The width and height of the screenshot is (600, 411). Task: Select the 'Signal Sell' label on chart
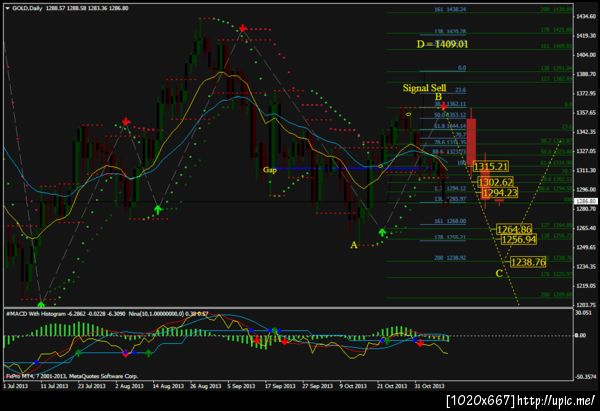pyautogui.click(x=424, y=88)
